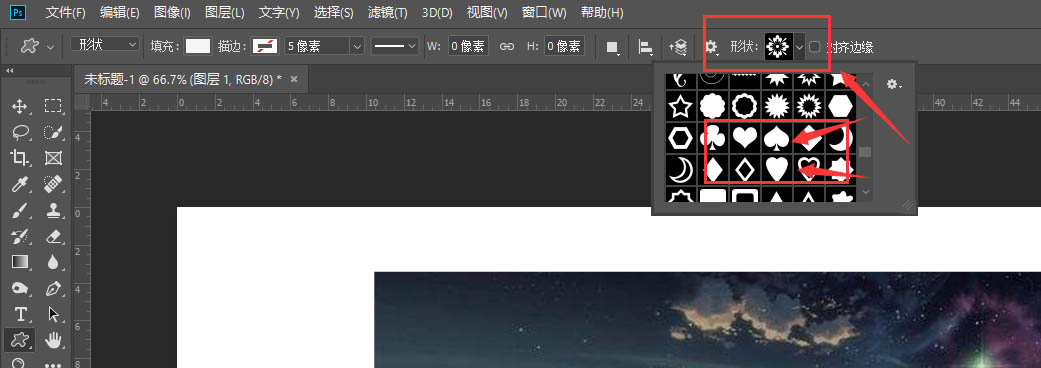Select the Move tool

(x=19, y=106)
